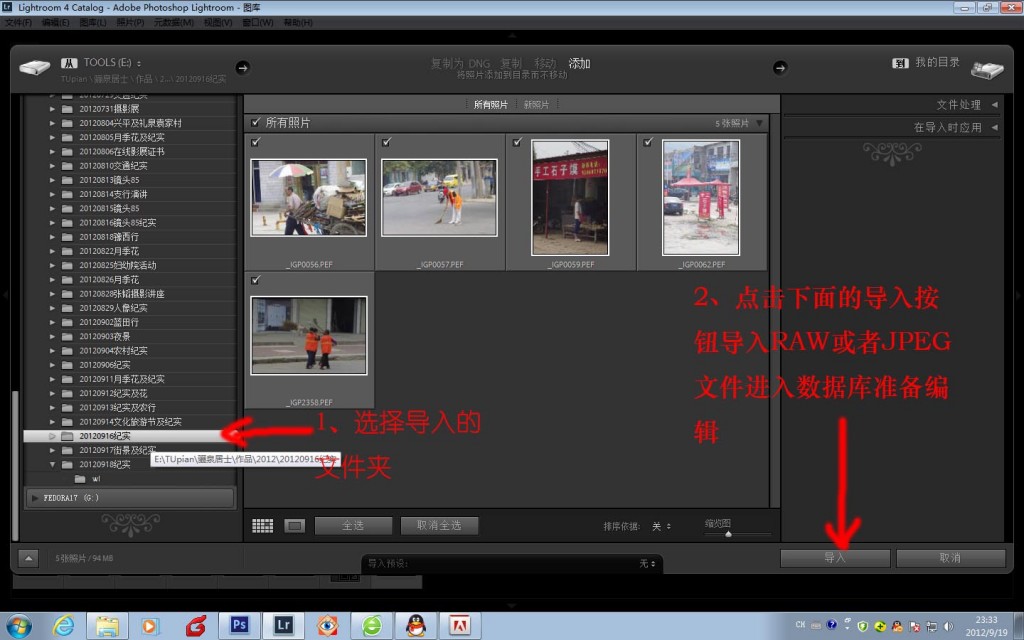Image resolution: width=1024 pixels, height=640 pixels.
Task: Open the Adobe Reader taskbar icon
Action: pyautogui.click(x=460, y=625)
